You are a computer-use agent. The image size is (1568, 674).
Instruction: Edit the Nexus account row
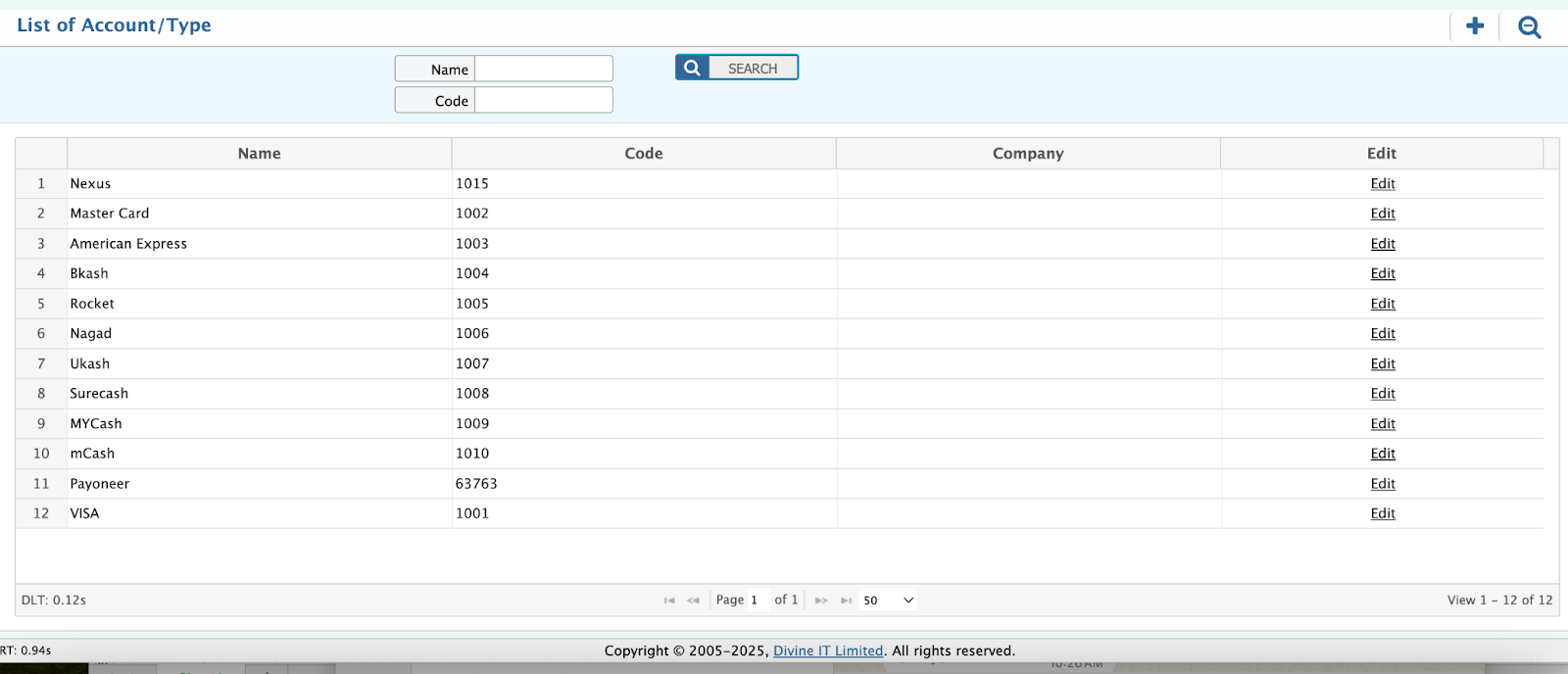tap(1382, 184)
